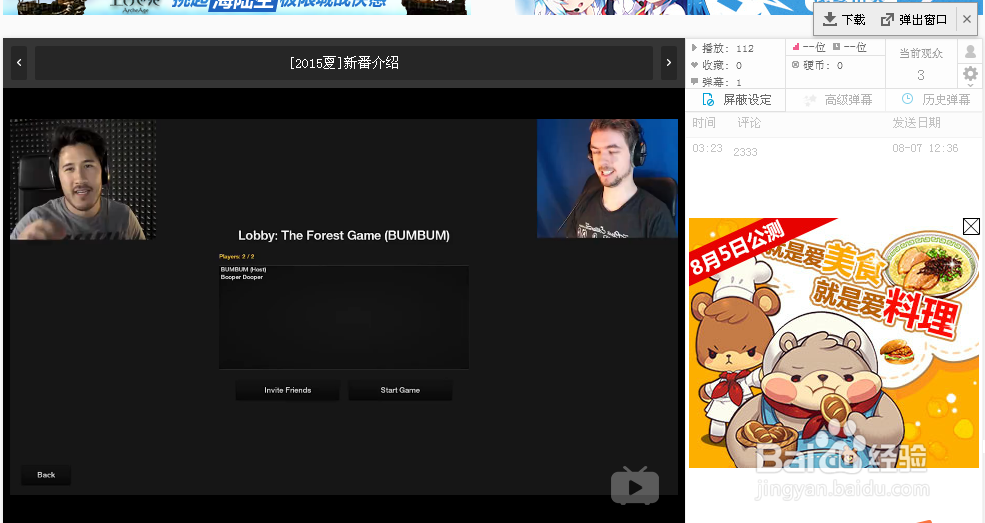Viewport: 985px width, 523px height.
Task: Sort danmaku by 发送日期 column header
Action: [916, 122]
